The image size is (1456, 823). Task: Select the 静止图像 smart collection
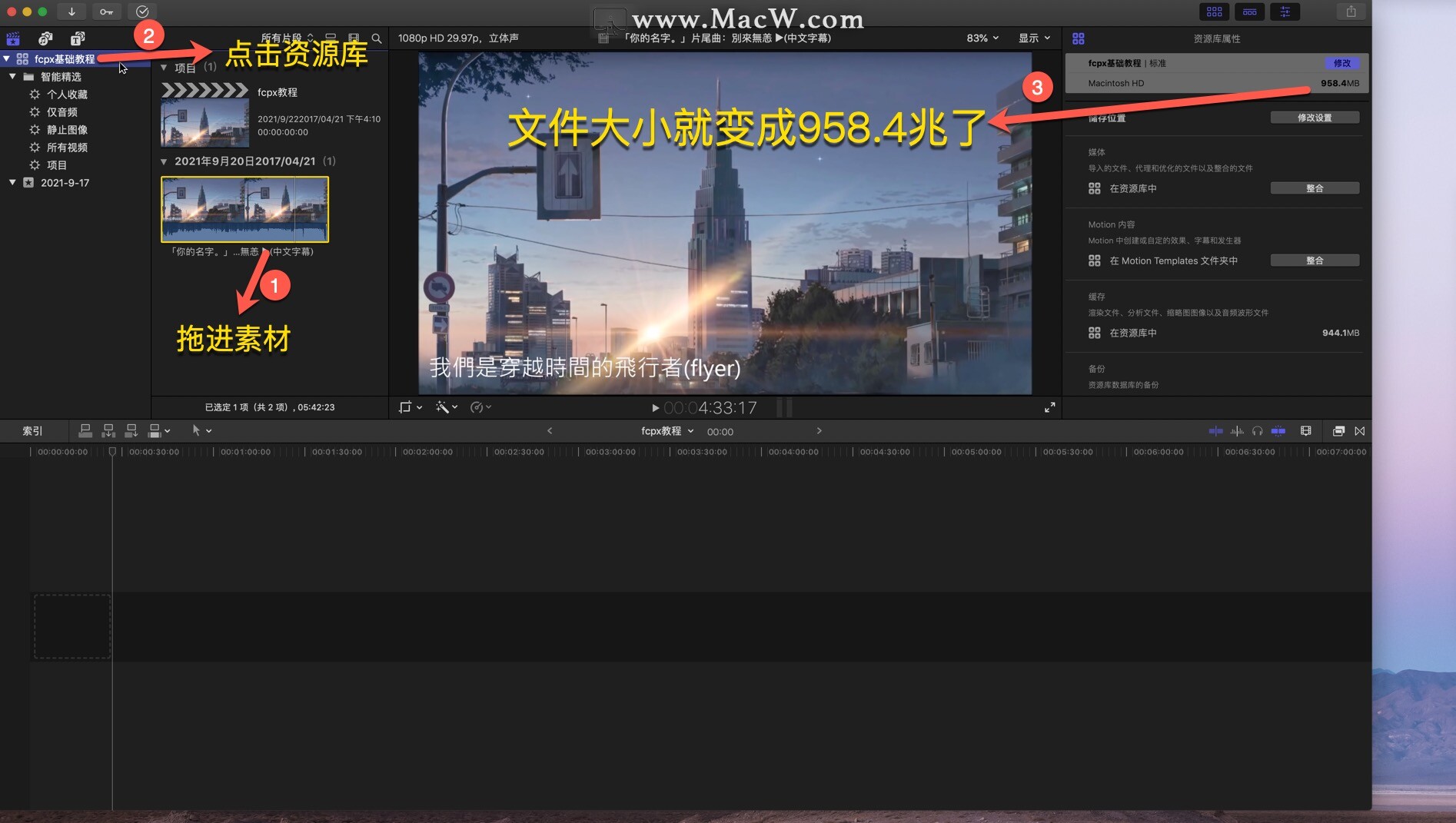(x=67, y=130)
